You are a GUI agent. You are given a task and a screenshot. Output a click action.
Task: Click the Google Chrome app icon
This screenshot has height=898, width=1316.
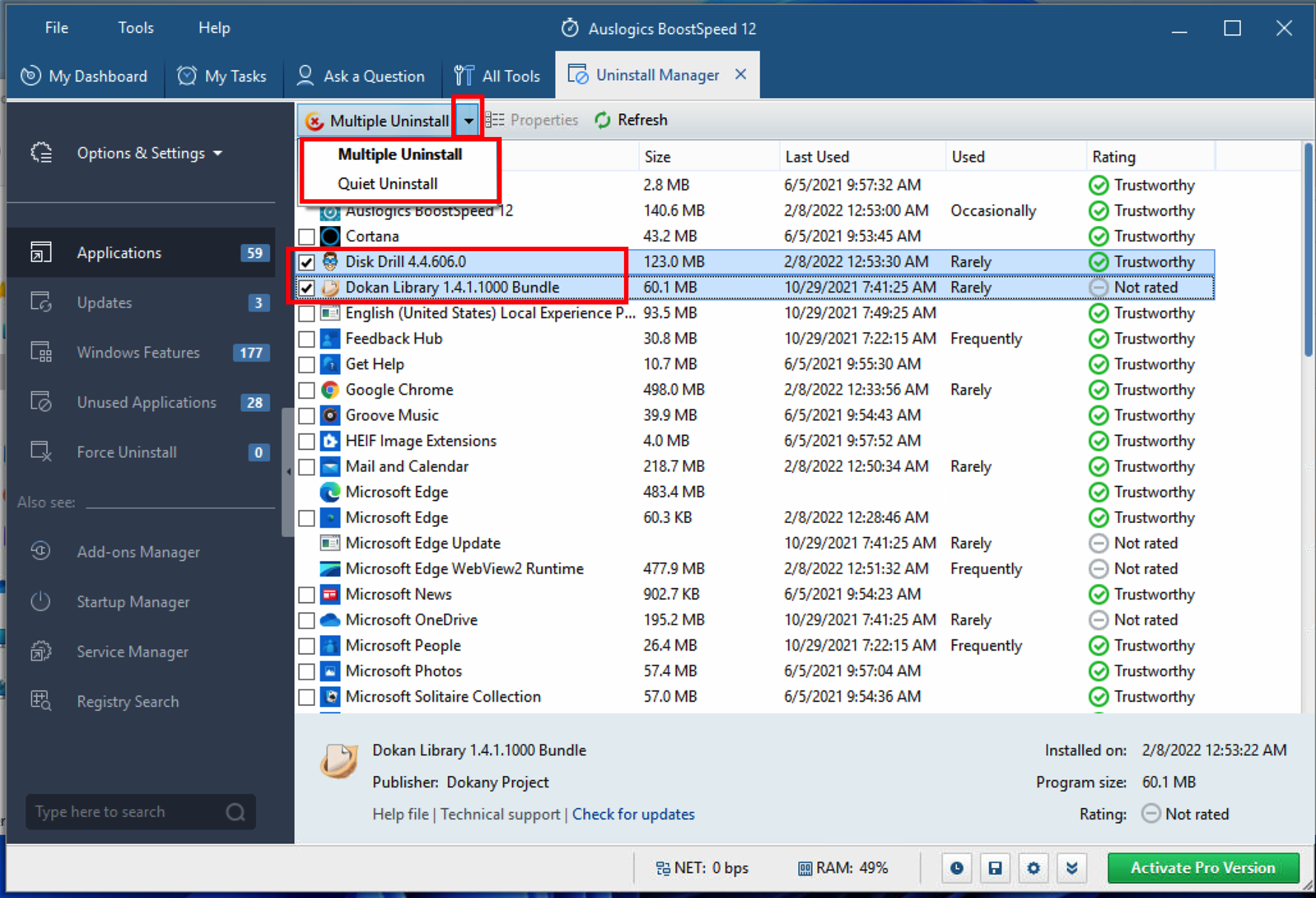pos(330,390)
